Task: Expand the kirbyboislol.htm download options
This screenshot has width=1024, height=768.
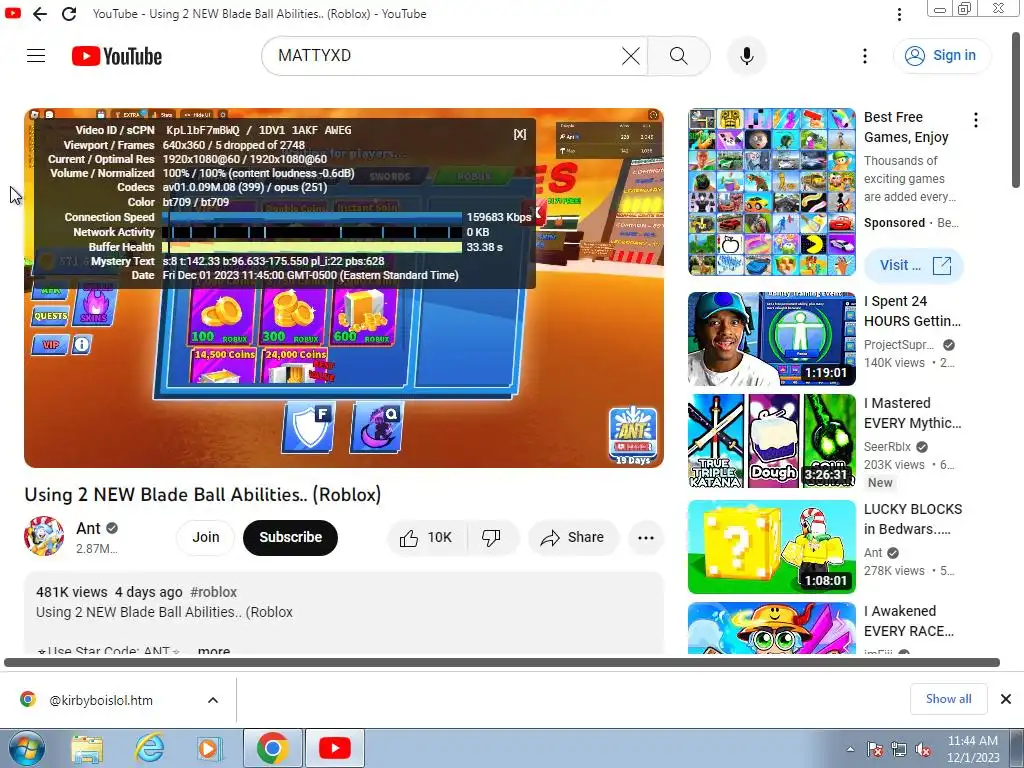Action: pyautogui.click(x=213, y=700)
